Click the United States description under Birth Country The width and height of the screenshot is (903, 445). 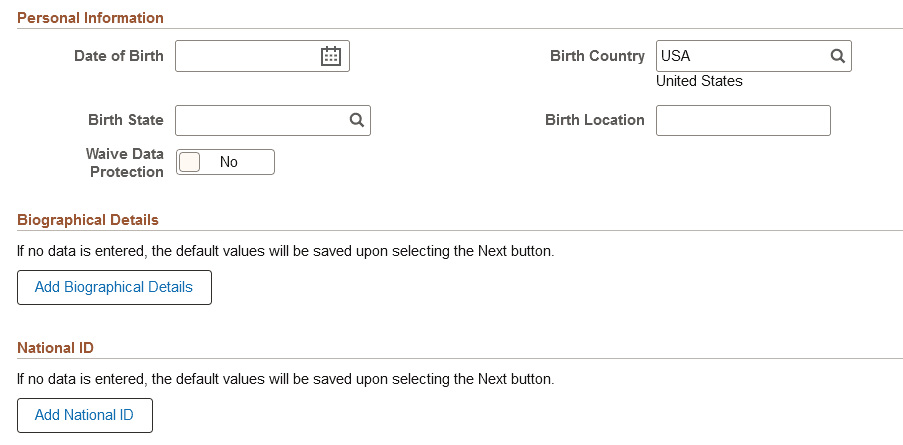(x=699, y=81)
